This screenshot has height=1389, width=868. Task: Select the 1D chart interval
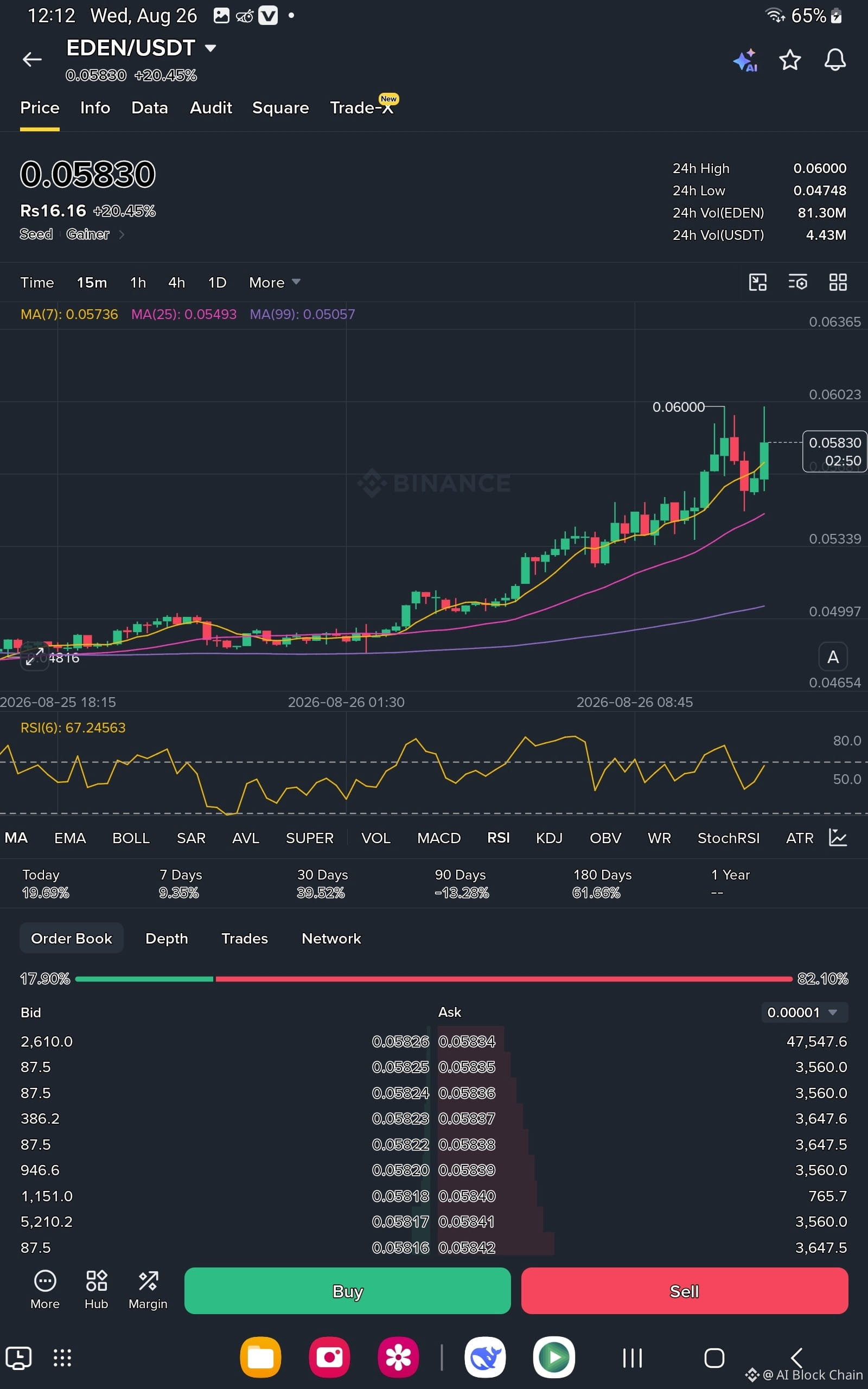(217, 282)
